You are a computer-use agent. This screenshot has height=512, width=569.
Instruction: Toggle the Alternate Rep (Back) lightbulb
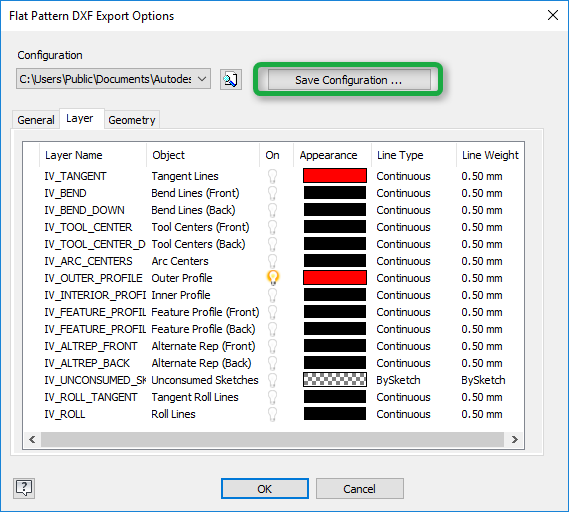click(273, 363)
